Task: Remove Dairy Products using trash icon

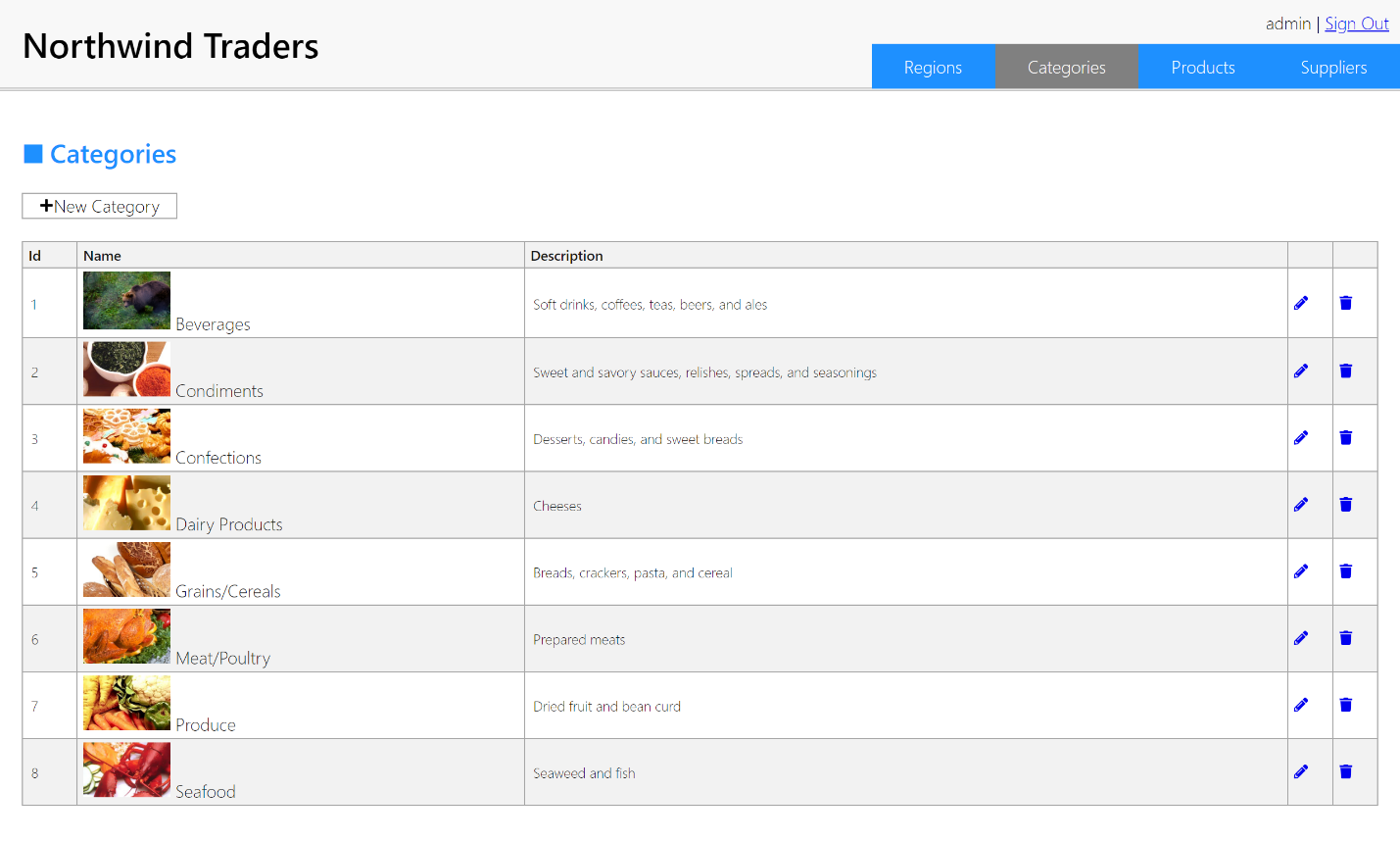Action: [1346, 504]
